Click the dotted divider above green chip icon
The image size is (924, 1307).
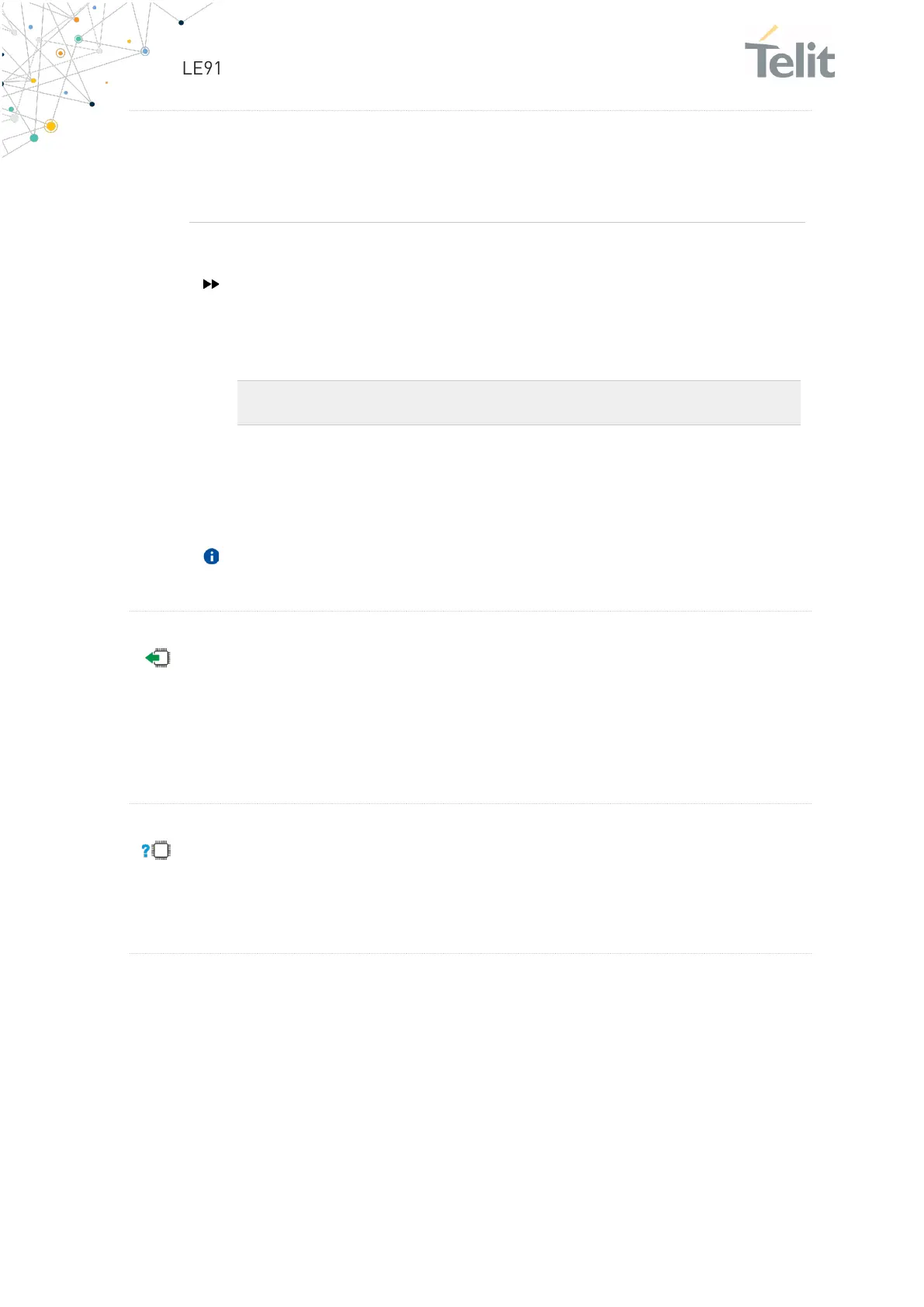470,612
